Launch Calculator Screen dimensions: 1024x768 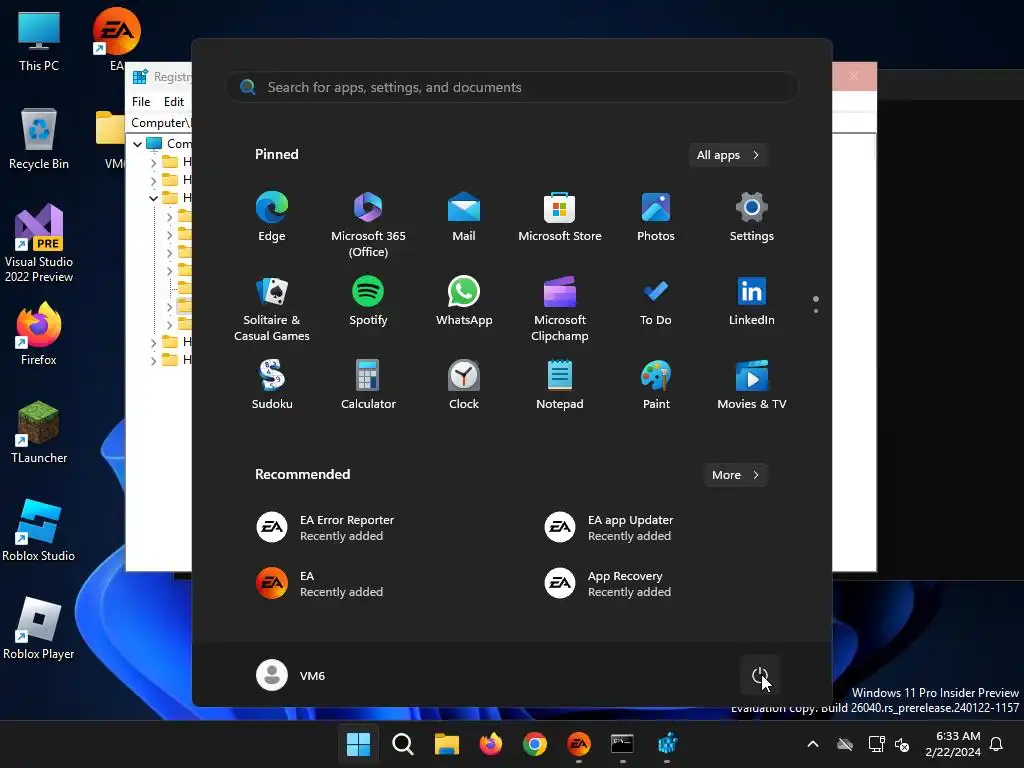(x=368, y=385)
